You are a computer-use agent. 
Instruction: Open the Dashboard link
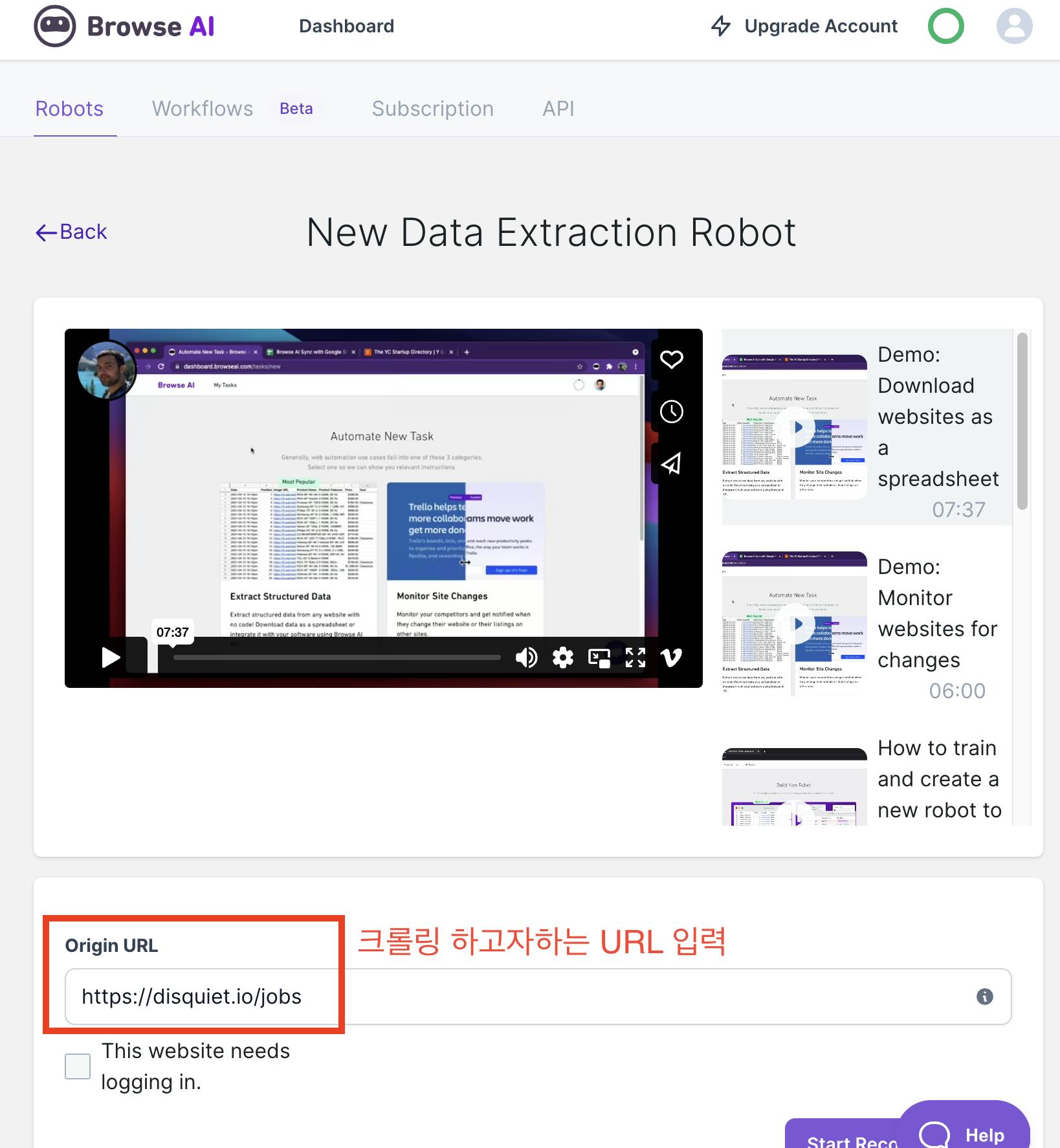coord(346,26)
